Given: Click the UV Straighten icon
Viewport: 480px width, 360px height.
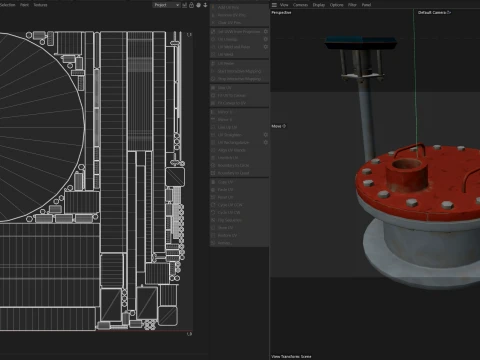Looking at the screenshot, I should [213, 135].
